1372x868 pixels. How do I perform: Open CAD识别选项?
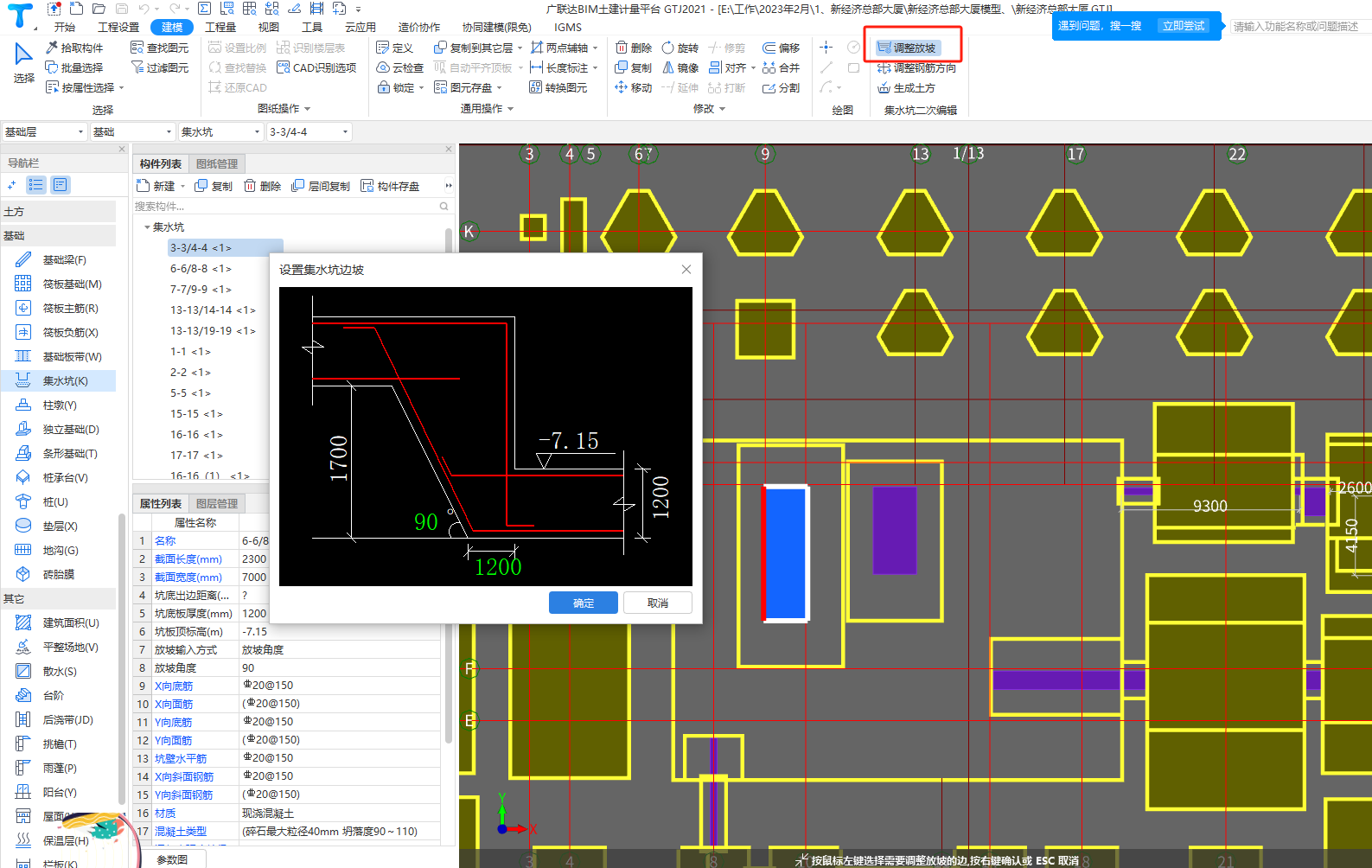click(316, 67)
